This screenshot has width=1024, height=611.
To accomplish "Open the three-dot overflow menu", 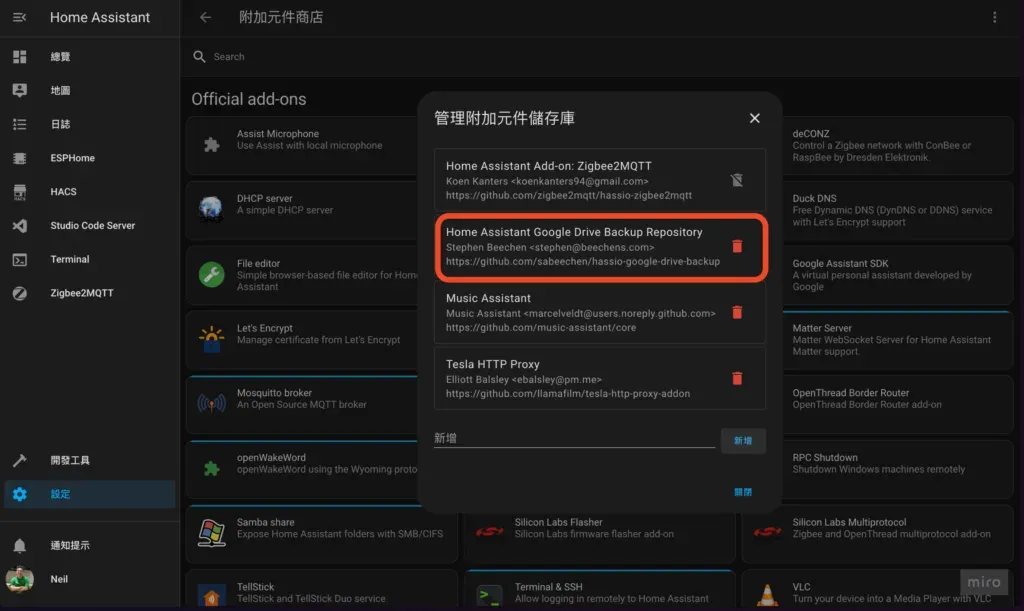I will [x=995, y=17].
